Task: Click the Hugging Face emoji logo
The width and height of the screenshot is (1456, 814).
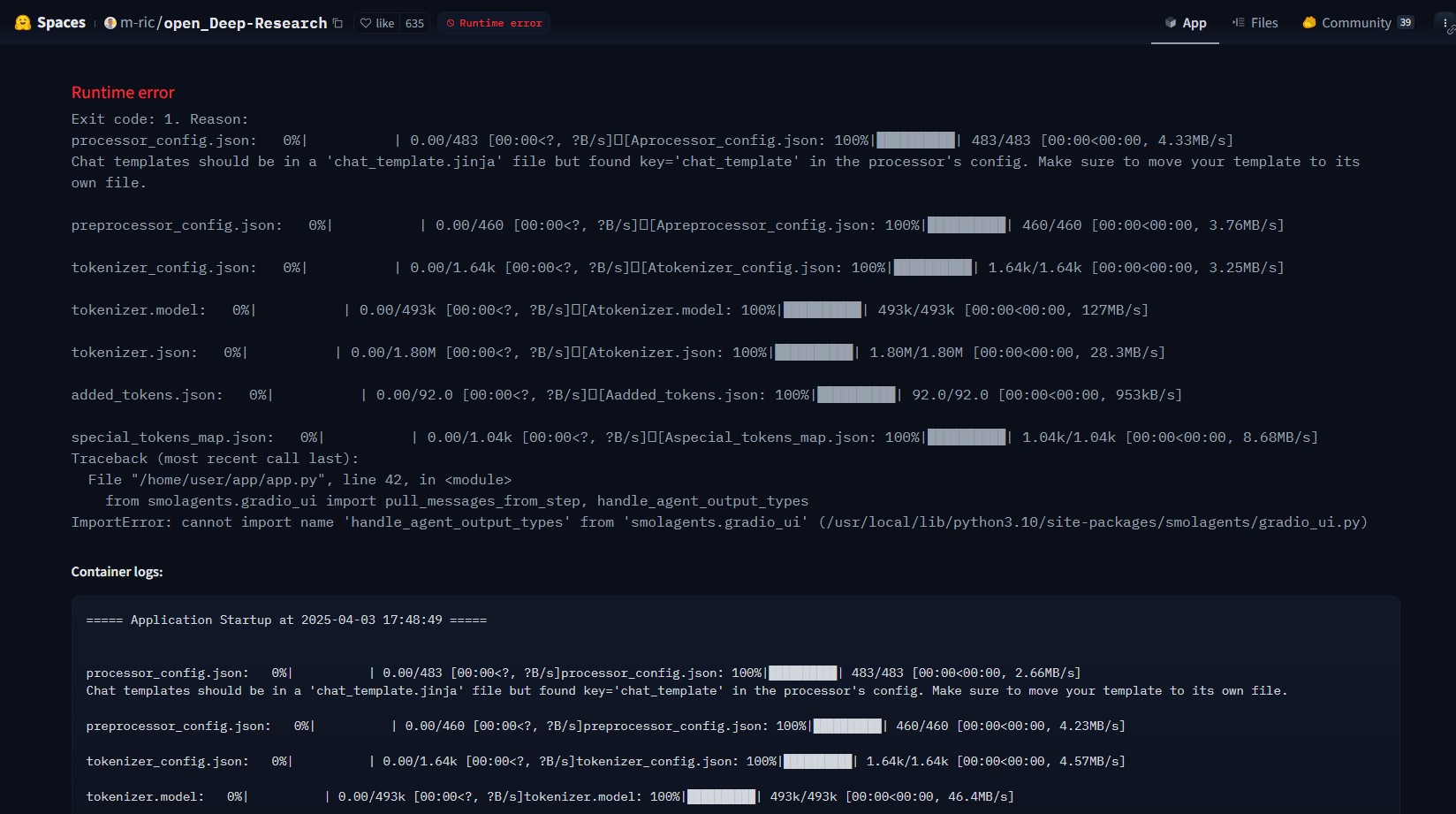Action: point(23,23)
